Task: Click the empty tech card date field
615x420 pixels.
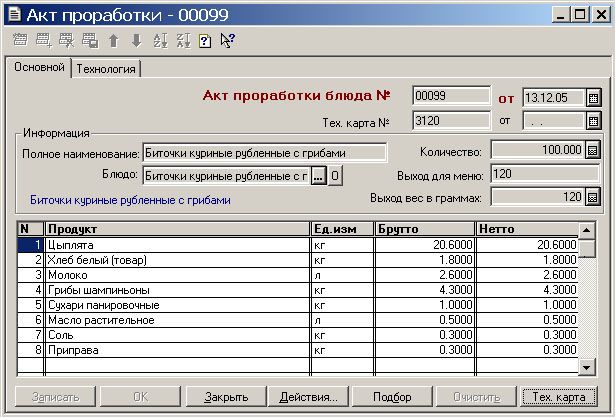Action: click(554, 121)
